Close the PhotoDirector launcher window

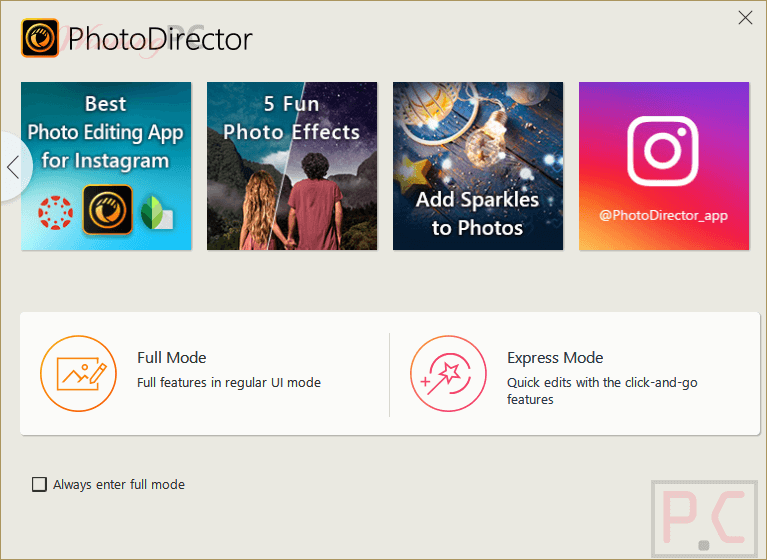[x=745, y=18]
